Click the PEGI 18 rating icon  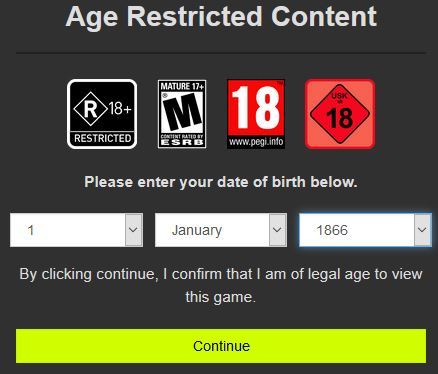tap(256, 114)
